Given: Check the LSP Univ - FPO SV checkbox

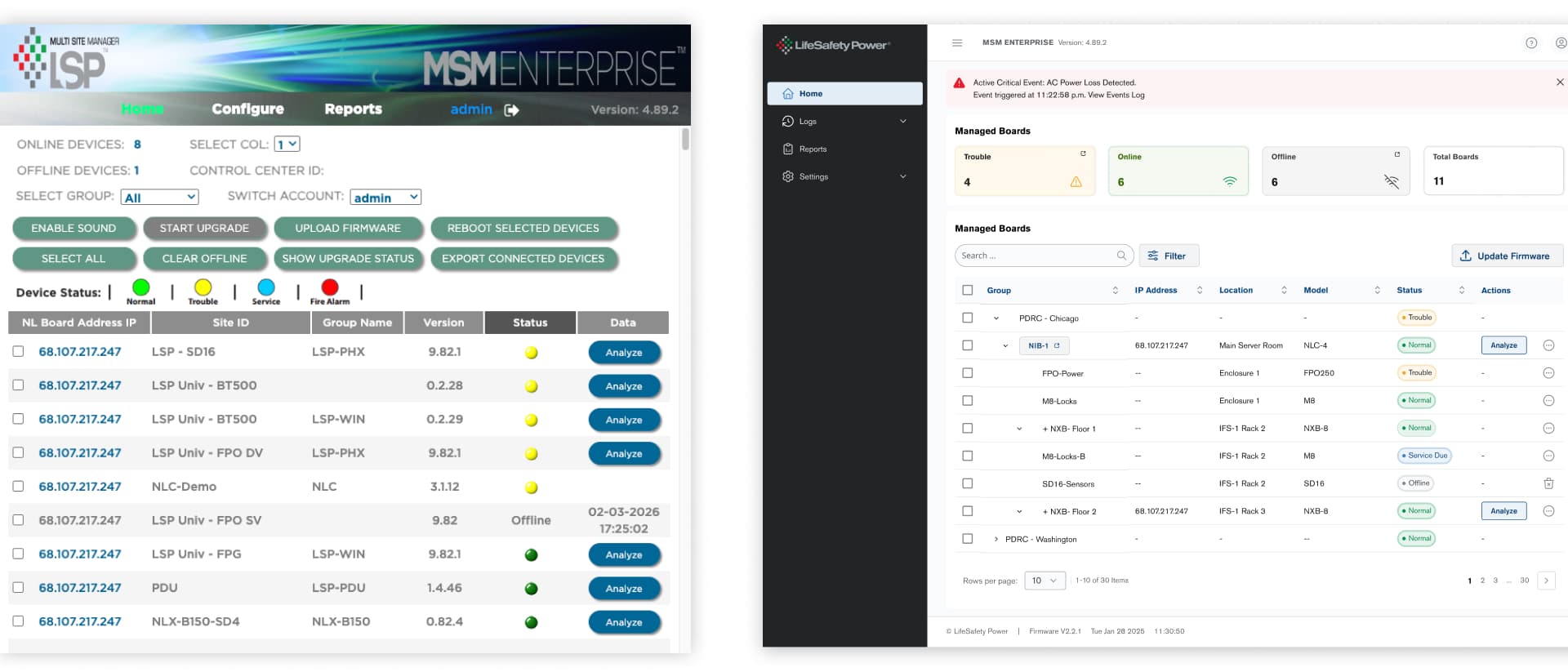Looking at the screenshot, I should (18, 520).
